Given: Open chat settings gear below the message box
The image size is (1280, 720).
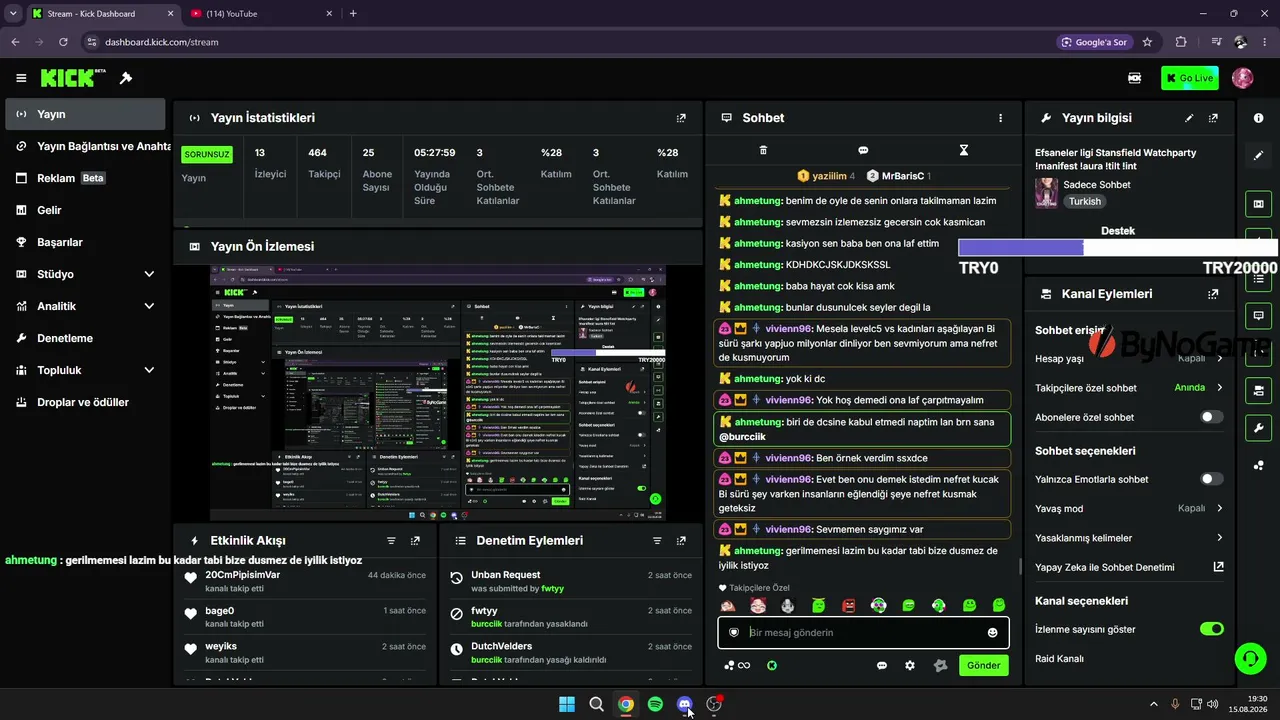Looking at the screenshot, I should tap(910, 665).
